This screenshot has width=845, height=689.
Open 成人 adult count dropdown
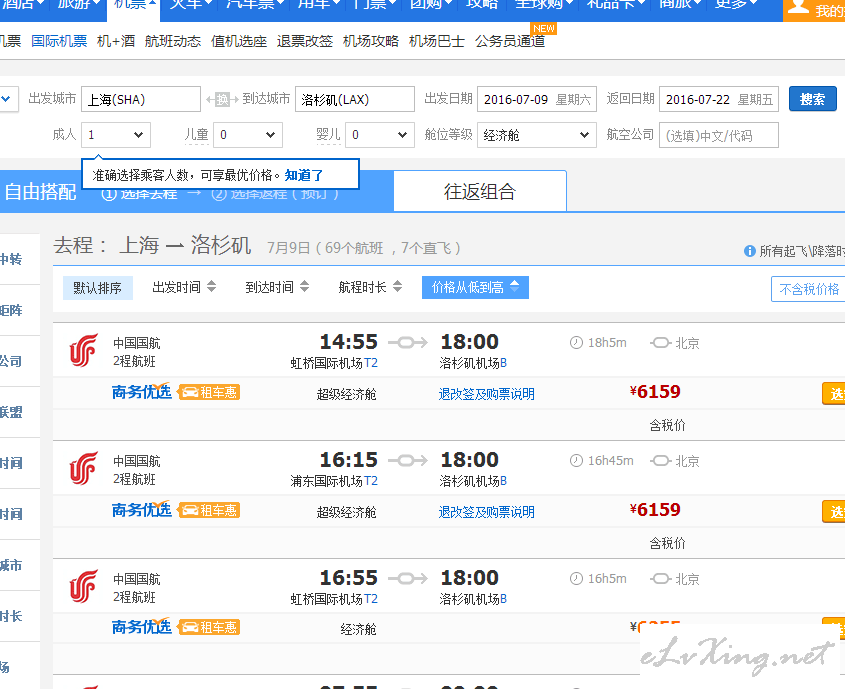pos(116,135)
